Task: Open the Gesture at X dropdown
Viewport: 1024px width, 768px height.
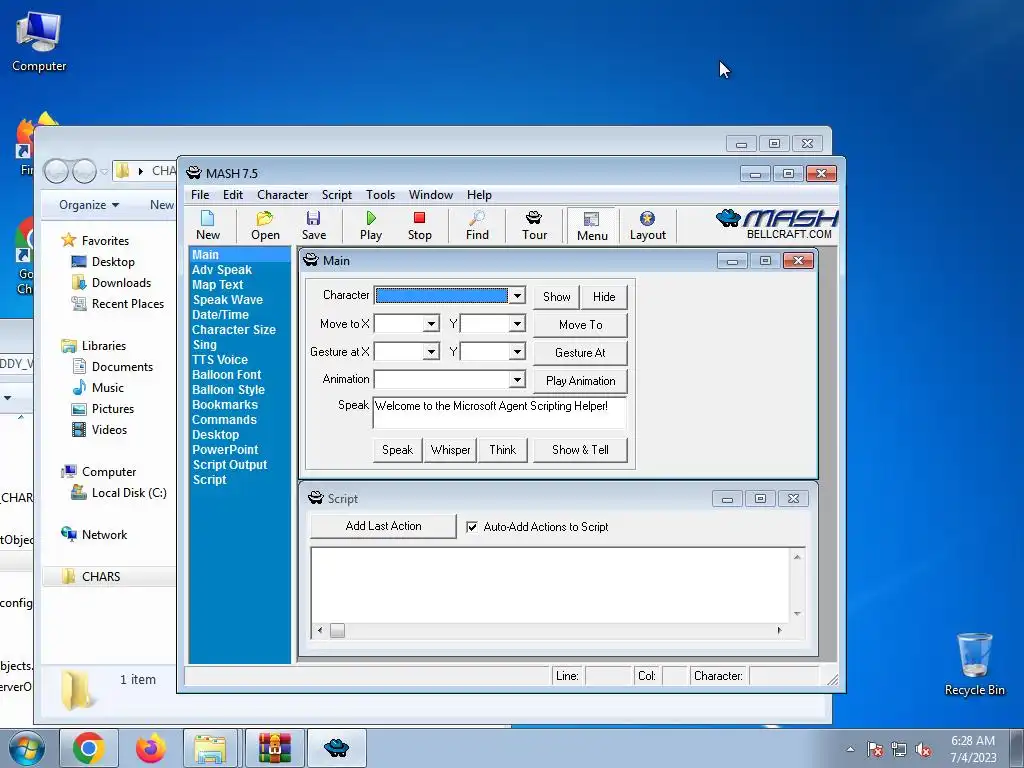Action: coord(431,352)
